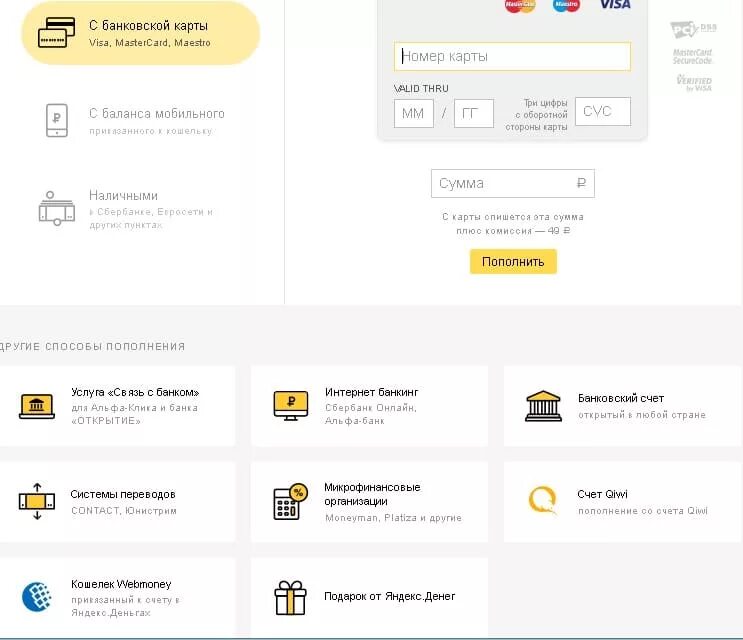Click the ruble sign in Сумма field
This screenshot has height=640, width=743.
[581, 183]
